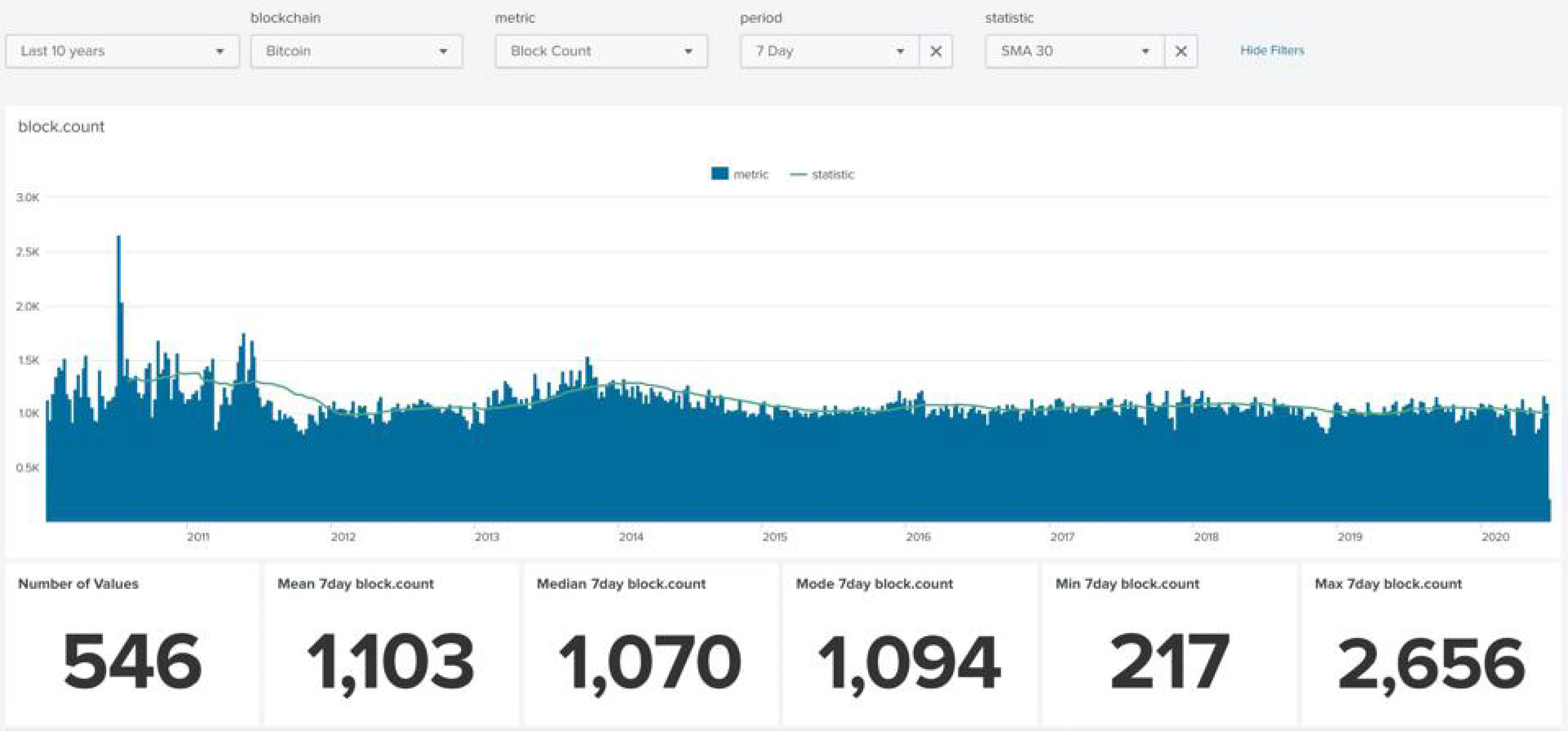Toggle the statistic series in chart legend

click(822, 174)
